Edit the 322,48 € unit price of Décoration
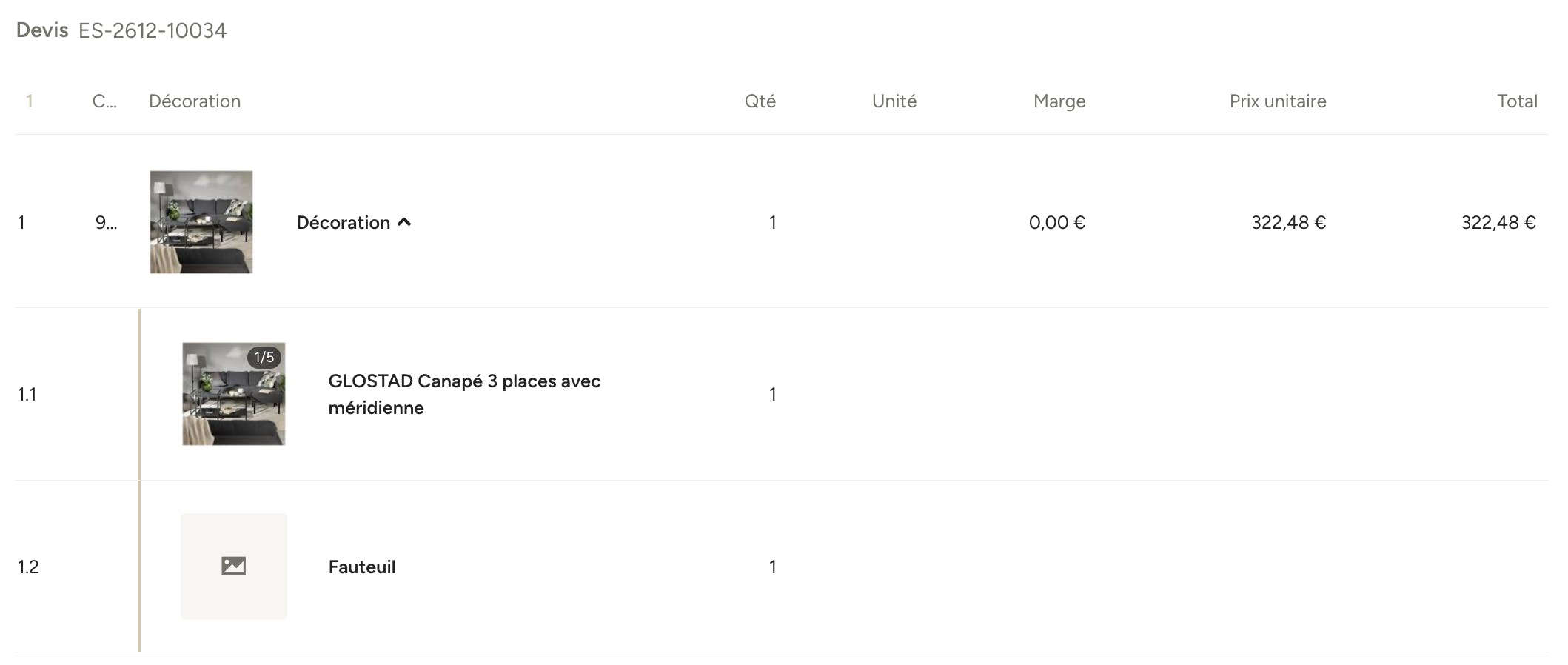Image resolution: width=1568 pixels, height=665 pixels. [x=1289, y=222]
